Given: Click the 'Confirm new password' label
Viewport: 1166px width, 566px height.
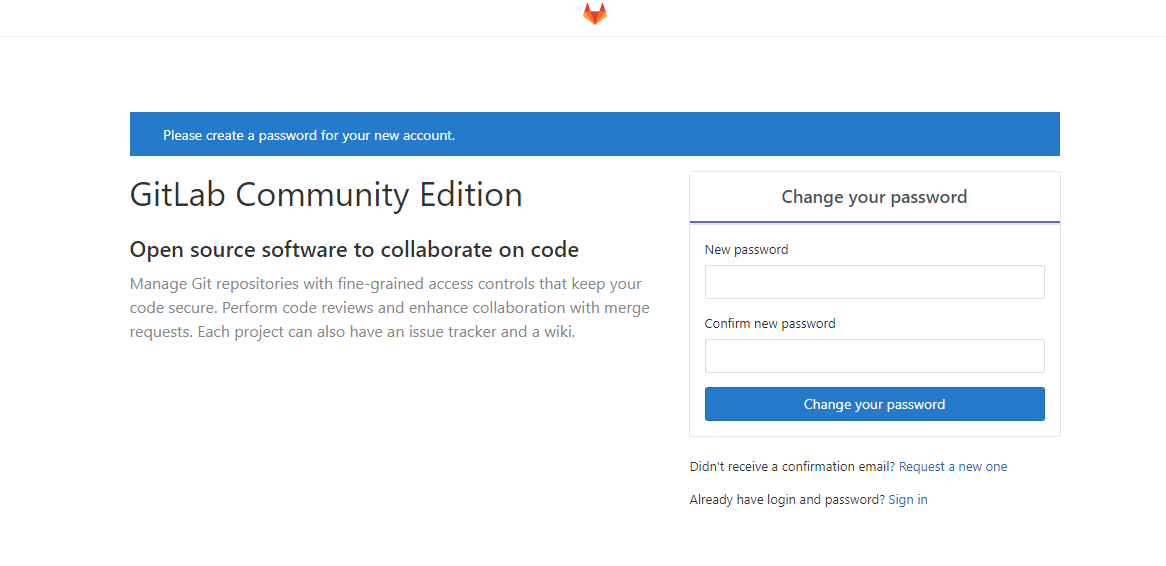Looking at the screenshot, I should point(770,324).
